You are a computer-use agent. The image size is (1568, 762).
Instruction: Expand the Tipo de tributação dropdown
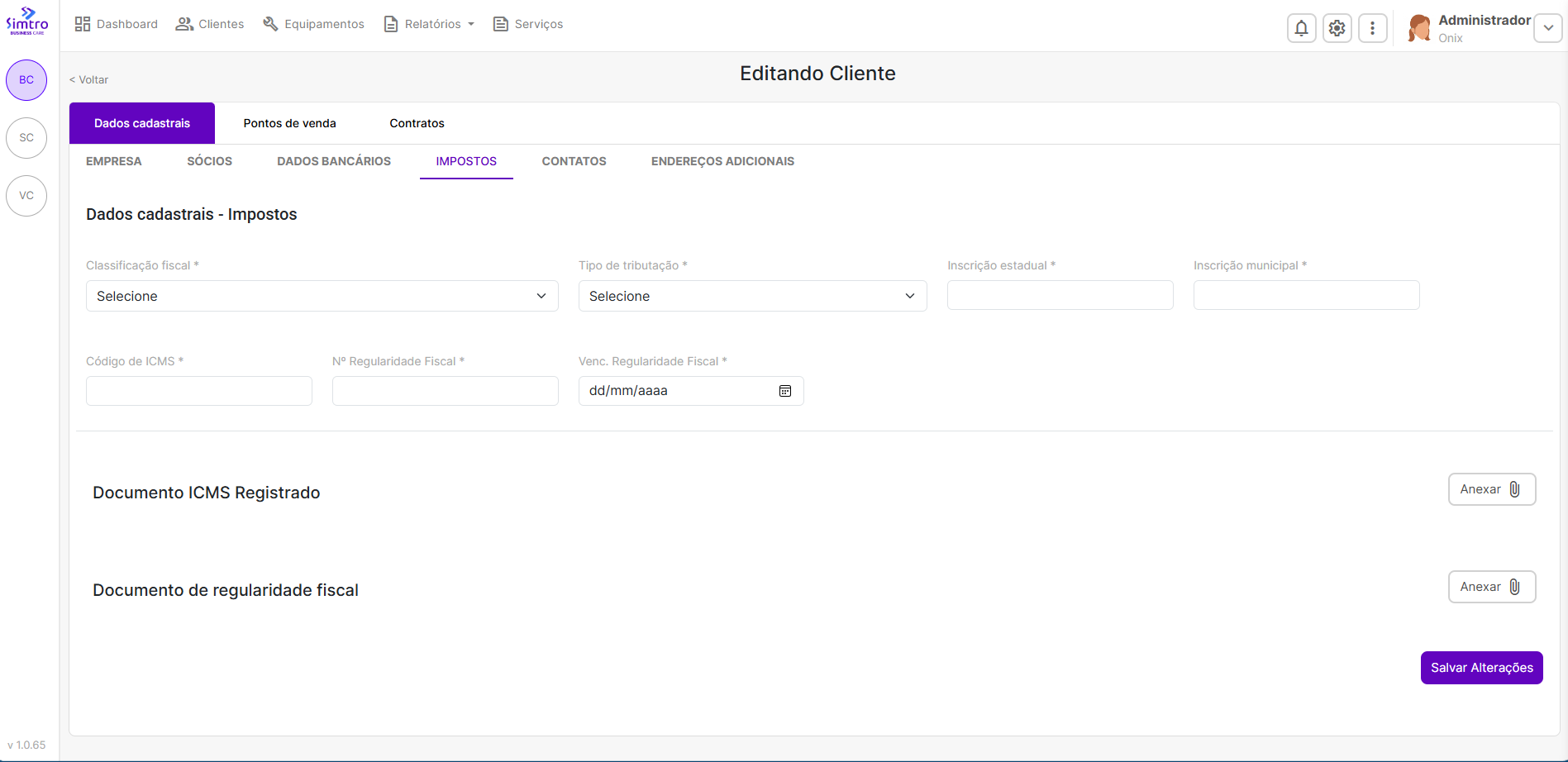coord(752,296)
